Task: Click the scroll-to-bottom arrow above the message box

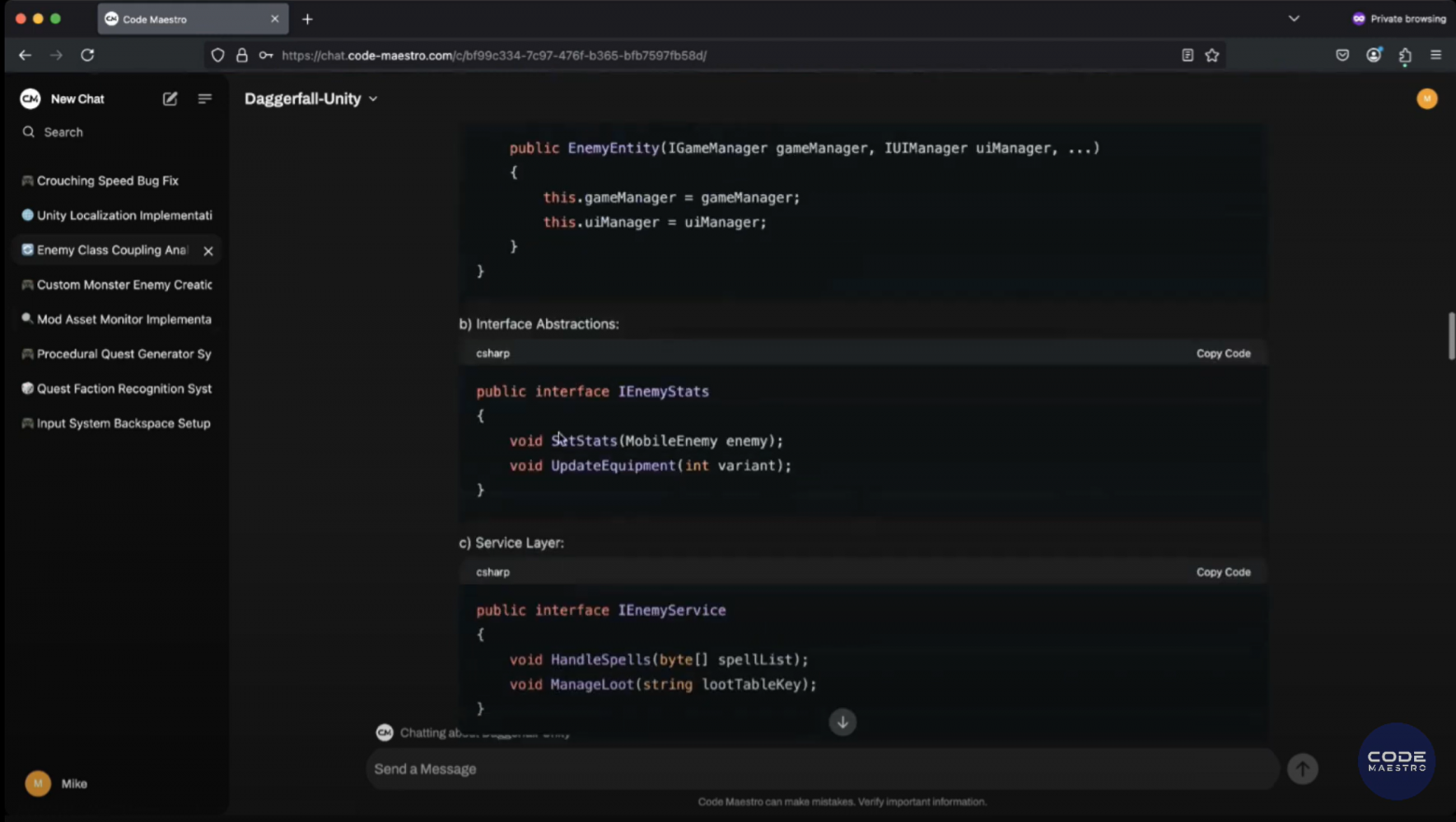Action: [x=842, y=721]
